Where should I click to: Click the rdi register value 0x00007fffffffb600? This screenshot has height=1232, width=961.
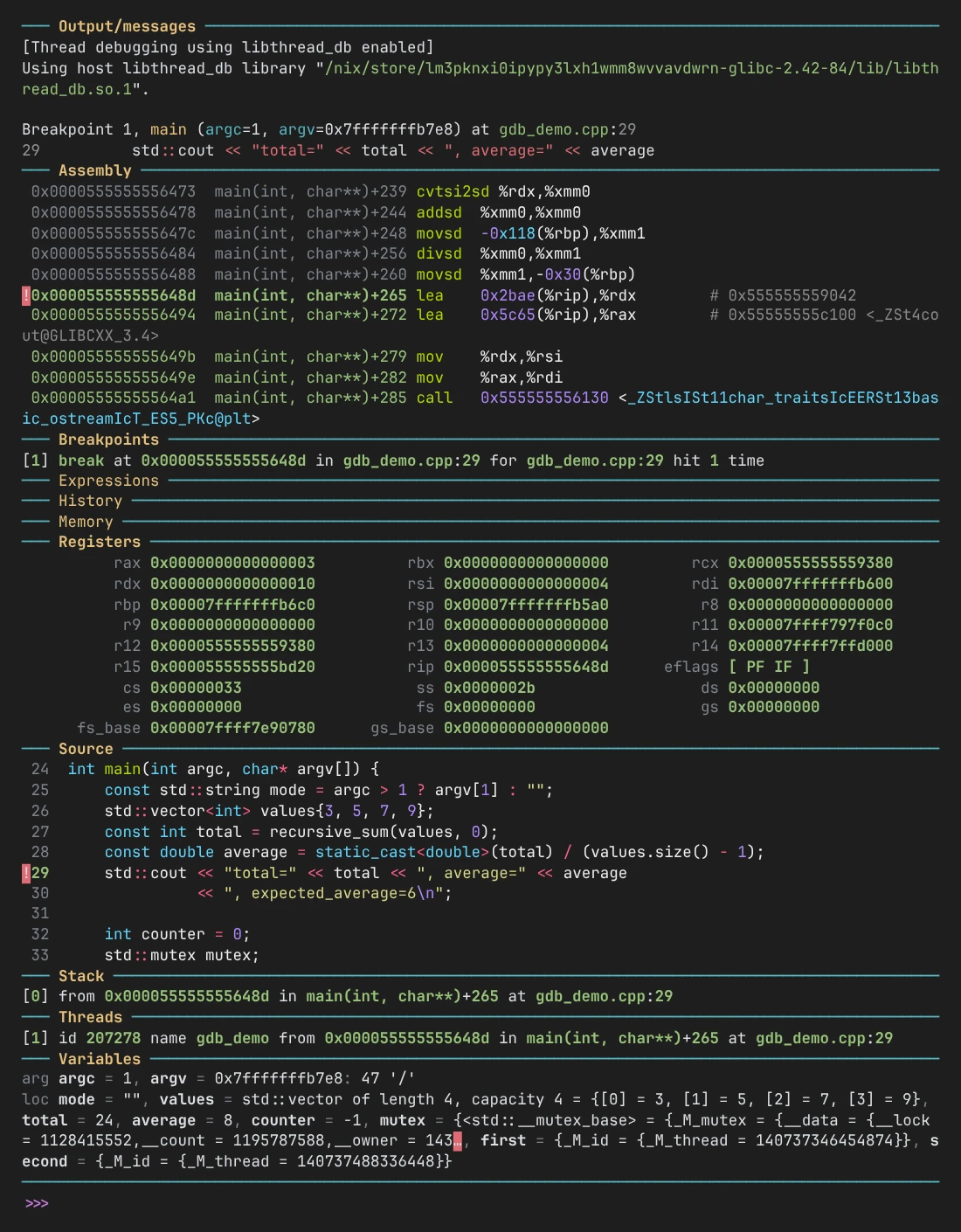[x=811, y=584]
